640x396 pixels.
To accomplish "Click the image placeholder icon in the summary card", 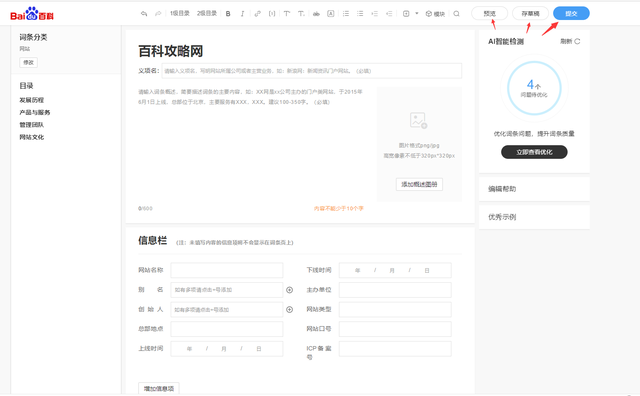I will 418,120.
